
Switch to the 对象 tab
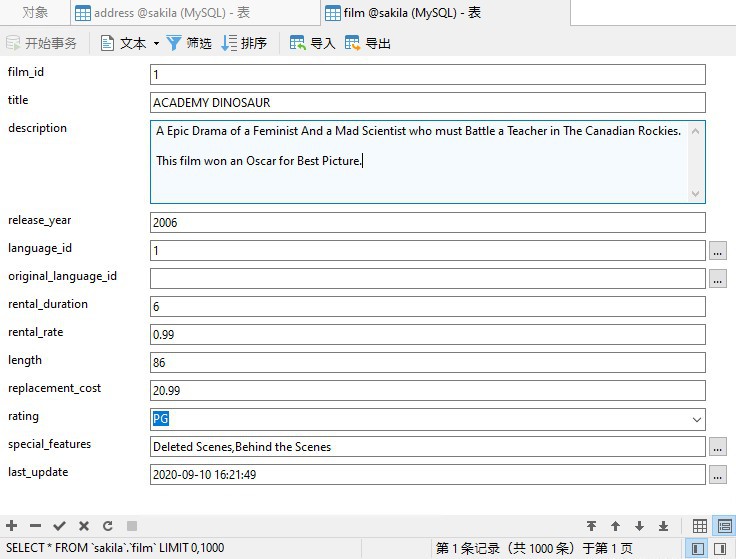coord(35,13)
